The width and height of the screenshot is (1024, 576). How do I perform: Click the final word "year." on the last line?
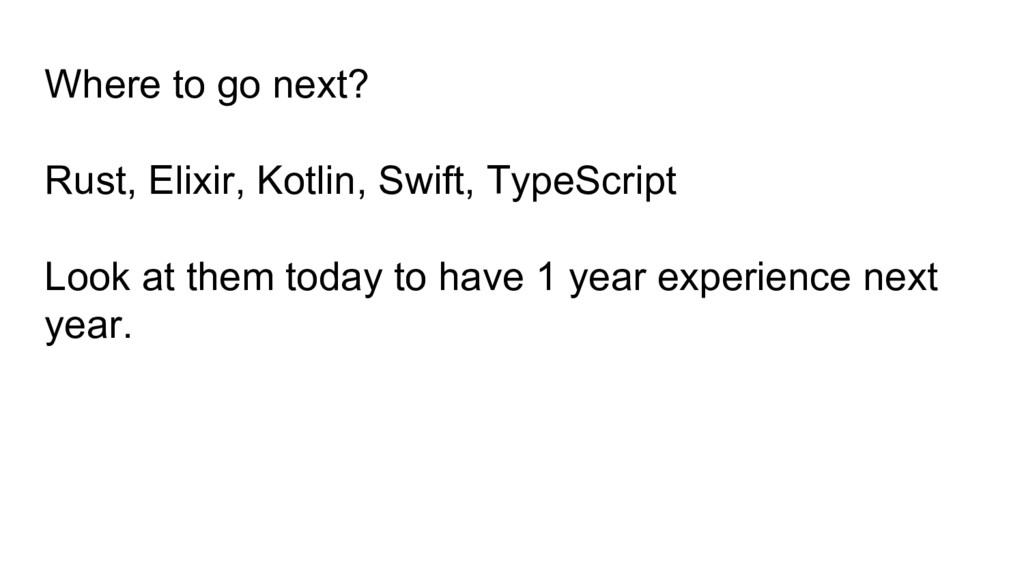88,328
